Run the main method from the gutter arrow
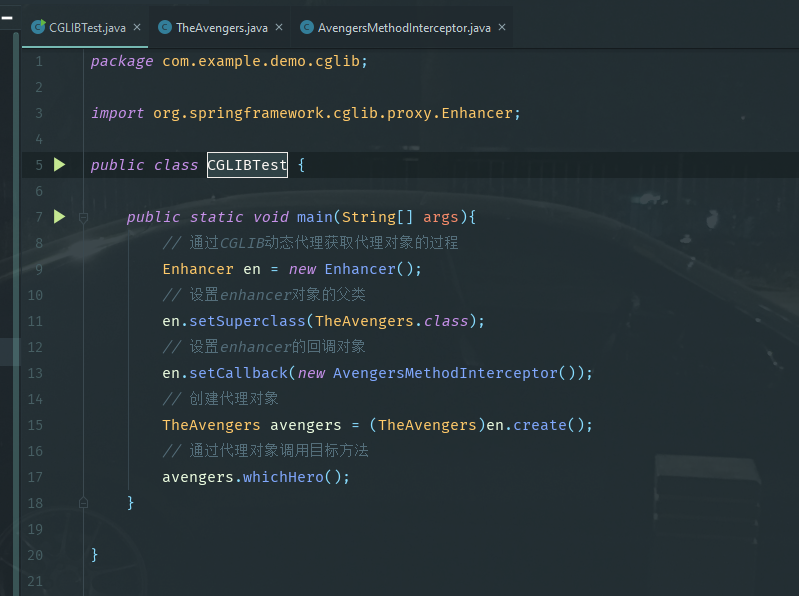The width and height of the screenshot is (799, 596). point(60,216)
